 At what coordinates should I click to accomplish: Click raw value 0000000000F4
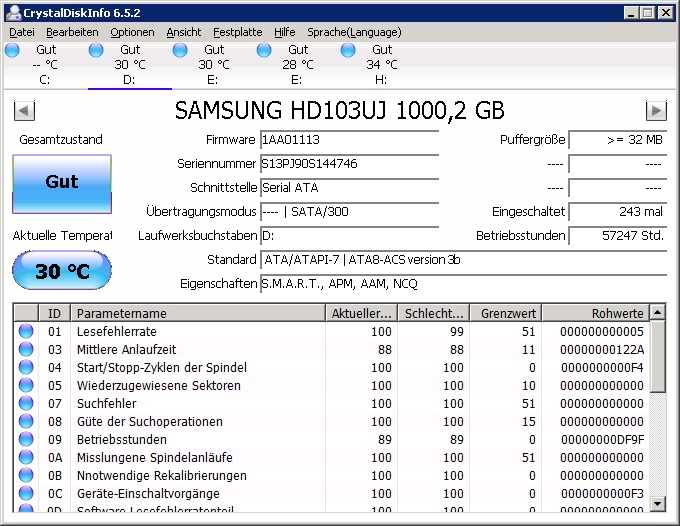(602, 368)
